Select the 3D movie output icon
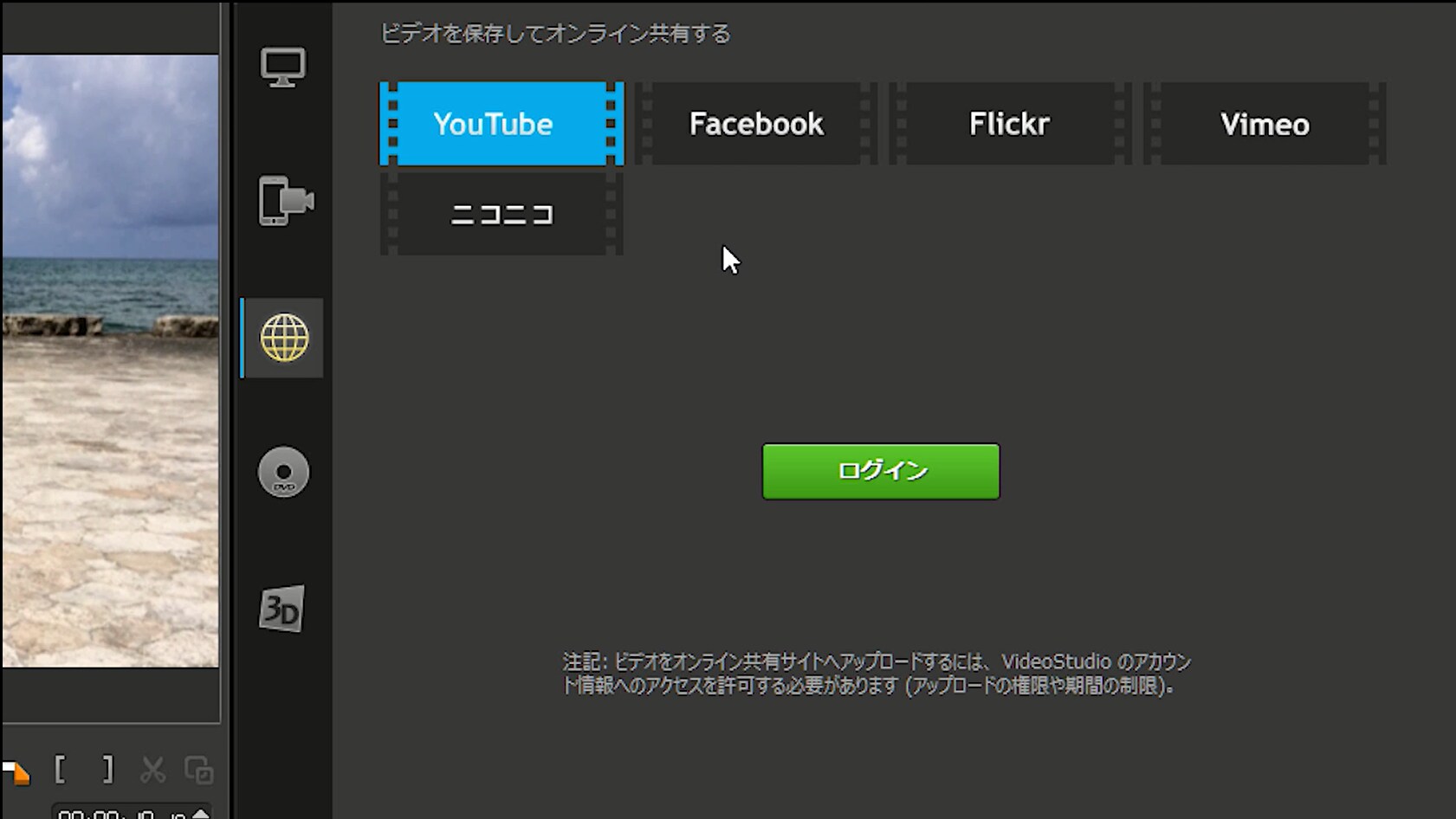 coord(281,609)
